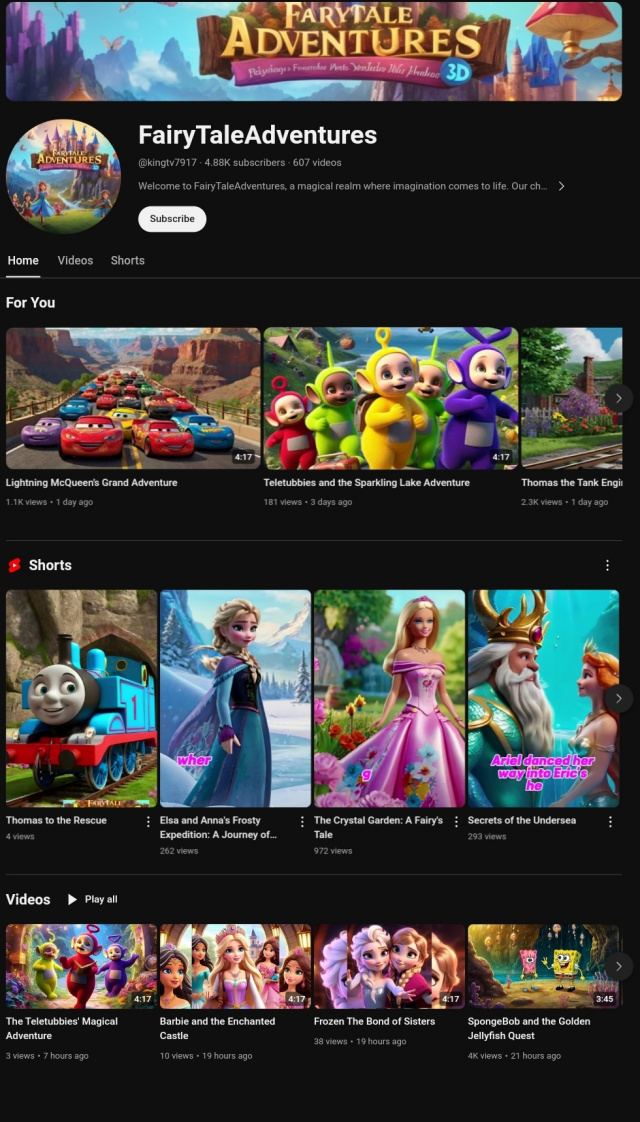Click the Barbie Enchanted Castle thumbnail

(236, 966)
